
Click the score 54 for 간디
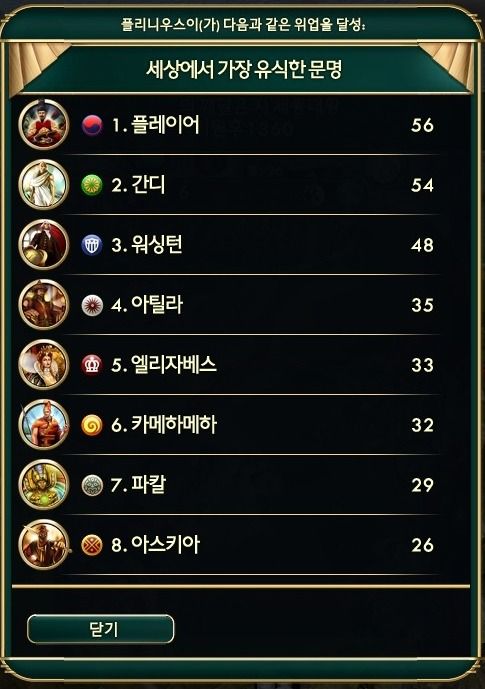pos(422,185)
